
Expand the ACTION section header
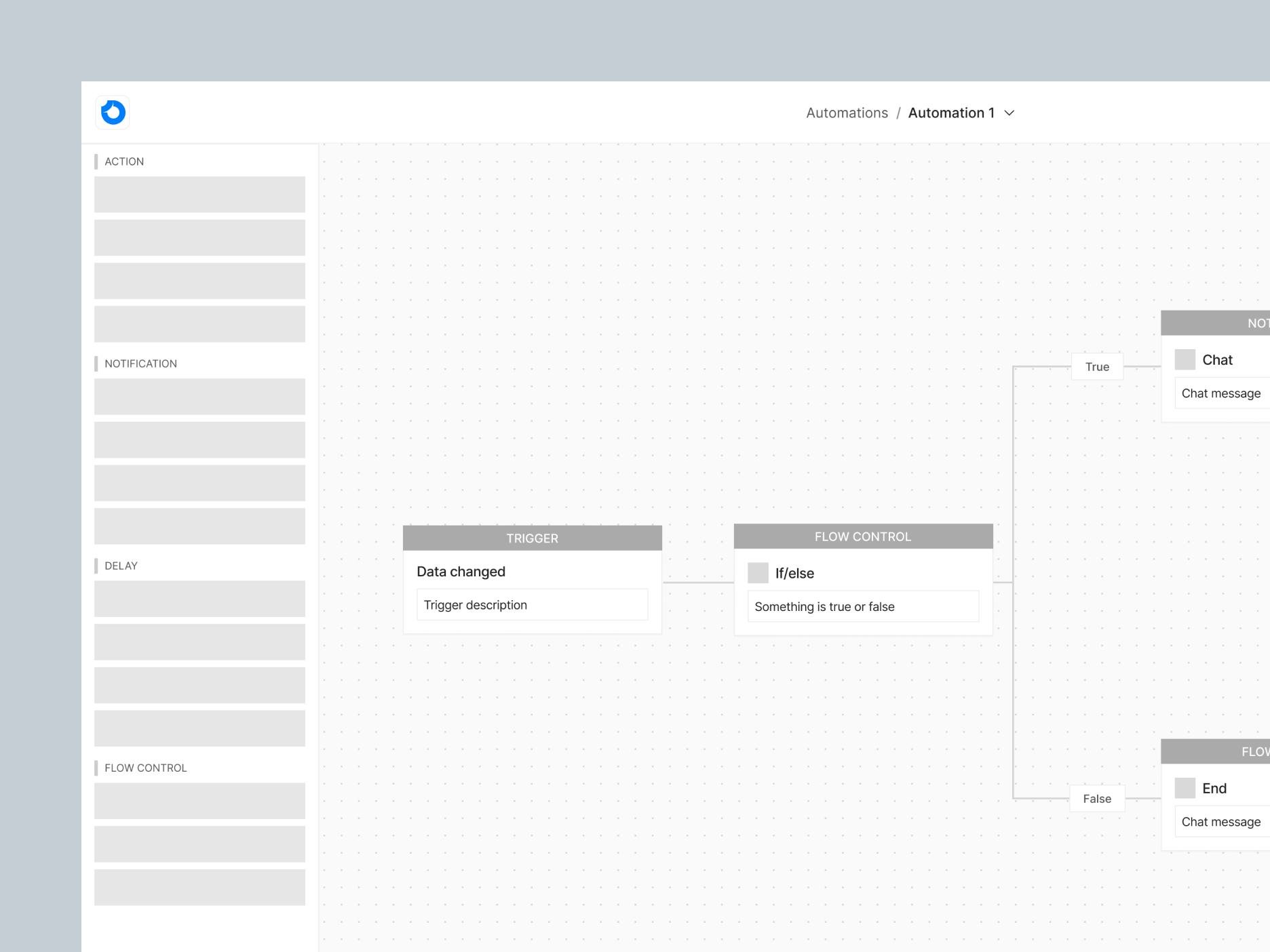(124, 161)
